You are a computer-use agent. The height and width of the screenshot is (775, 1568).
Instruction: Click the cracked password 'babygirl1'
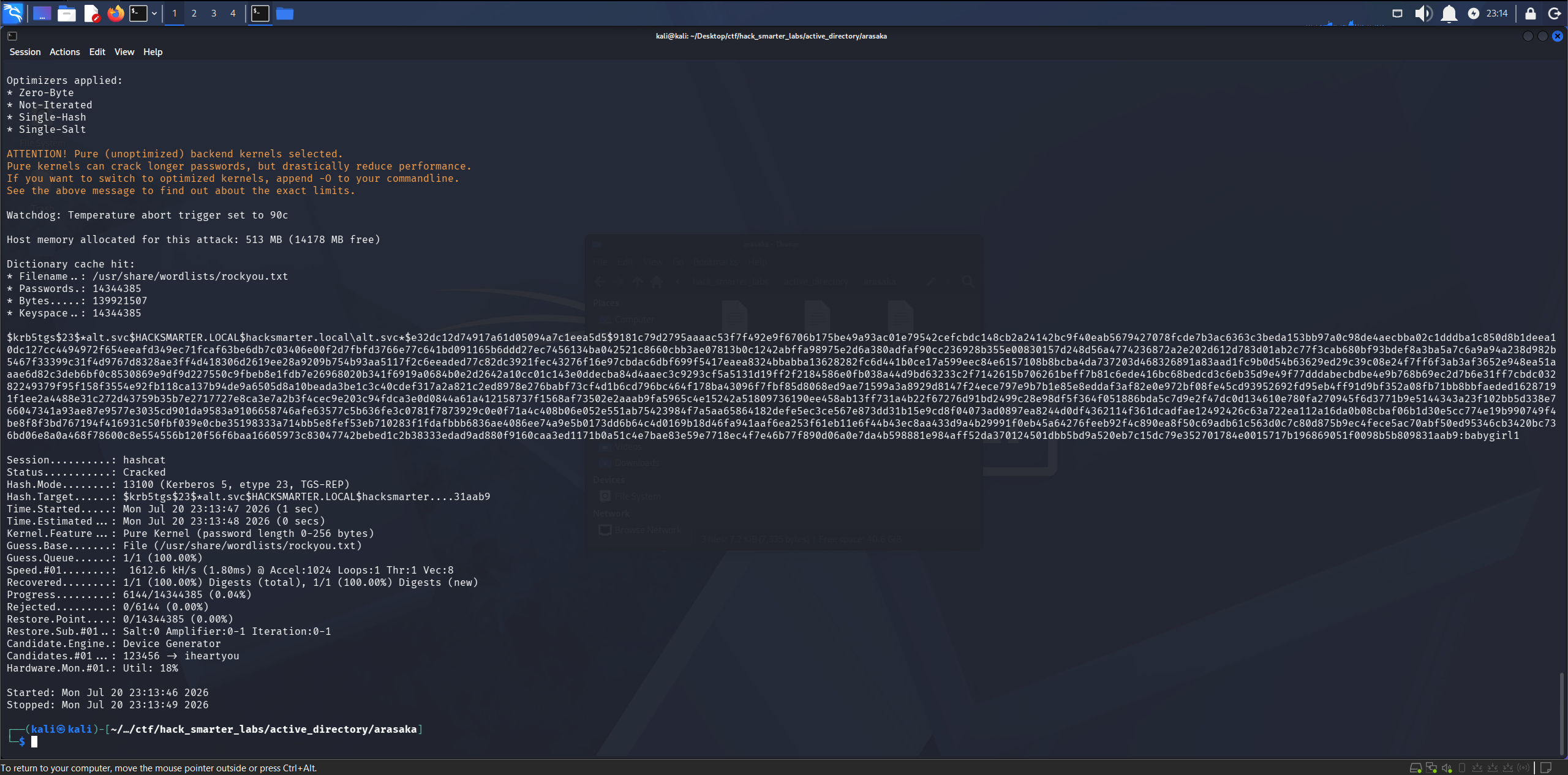[x=1491, y=435]
